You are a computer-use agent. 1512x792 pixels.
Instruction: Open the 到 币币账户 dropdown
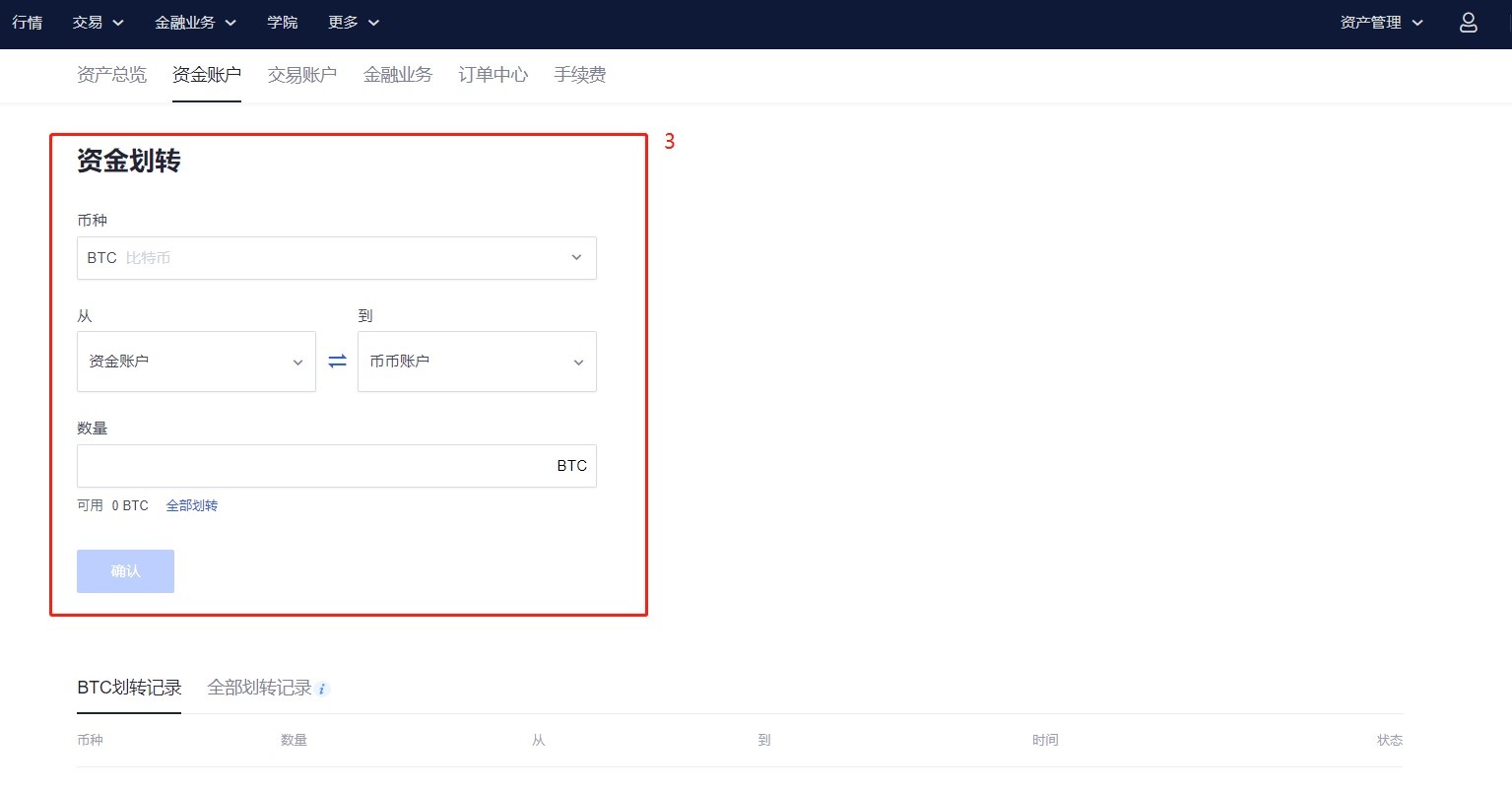pos(477,362)
